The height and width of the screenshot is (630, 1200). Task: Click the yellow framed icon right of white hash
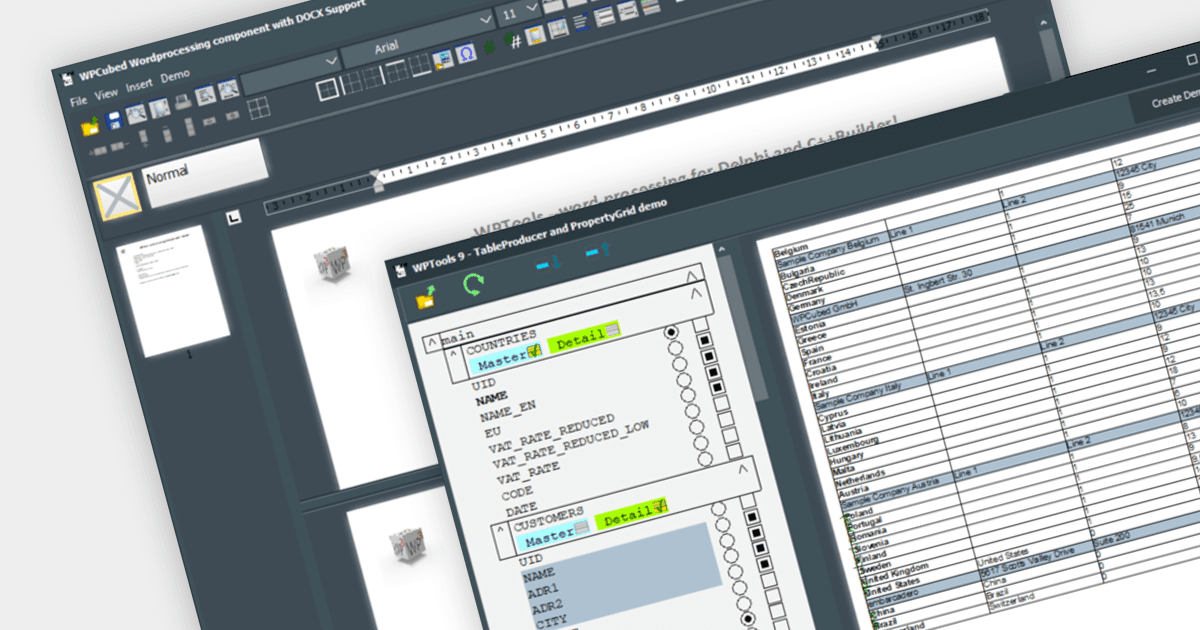(x=537, y=35)
